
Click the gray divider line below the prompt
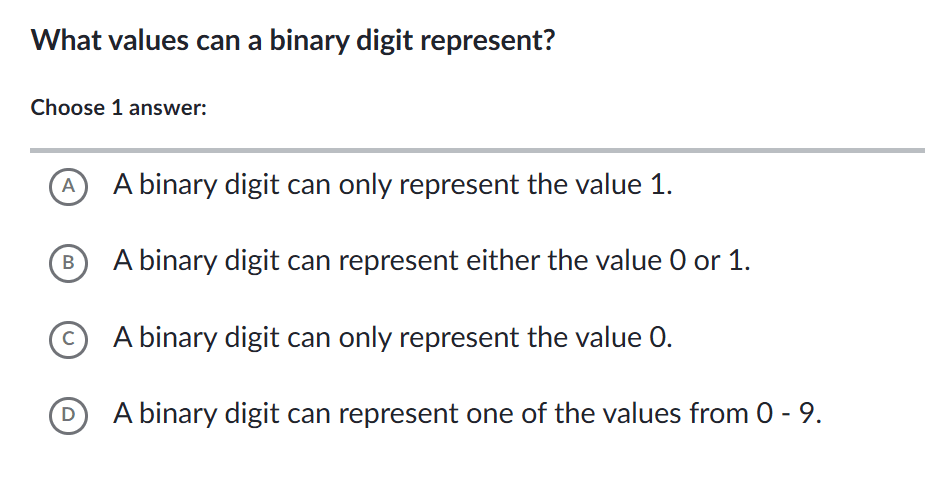coord(478,150)
